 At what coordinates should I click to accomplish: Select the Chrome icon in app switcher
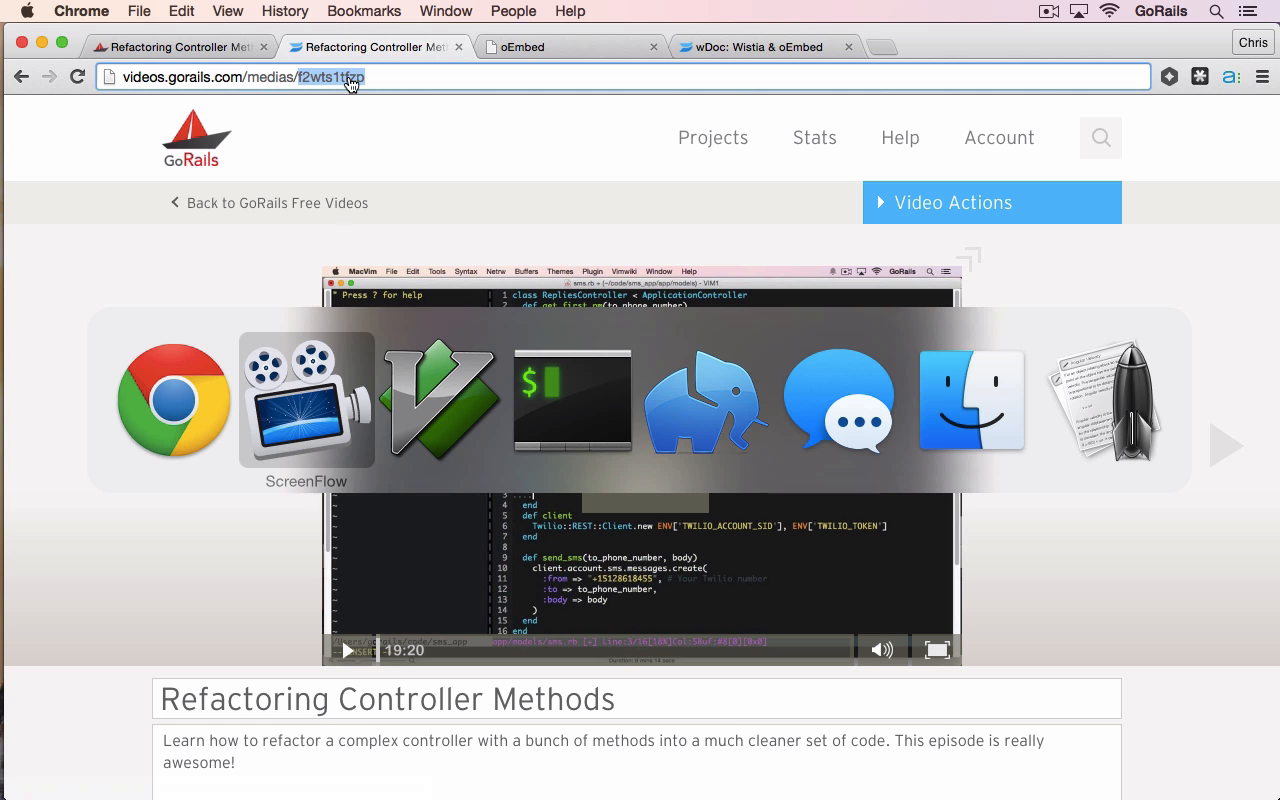click(173, 400)
